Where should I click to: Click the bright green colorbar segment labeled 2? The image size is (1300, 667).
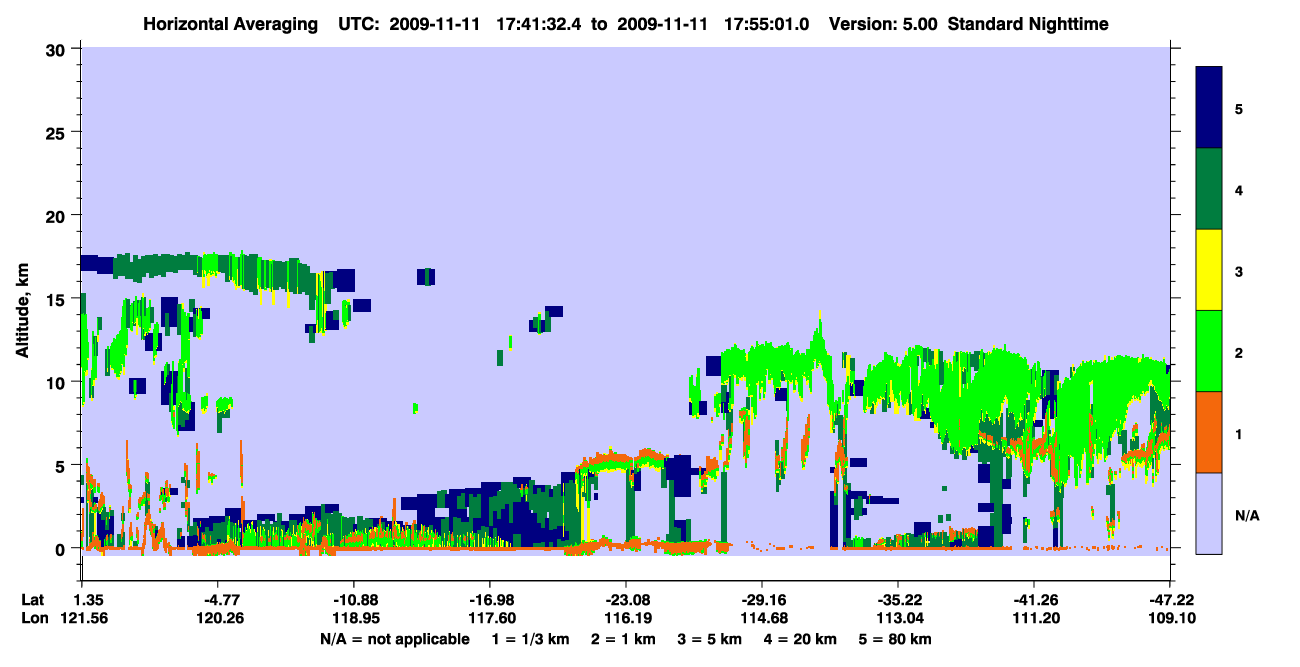pos(1209,351)
